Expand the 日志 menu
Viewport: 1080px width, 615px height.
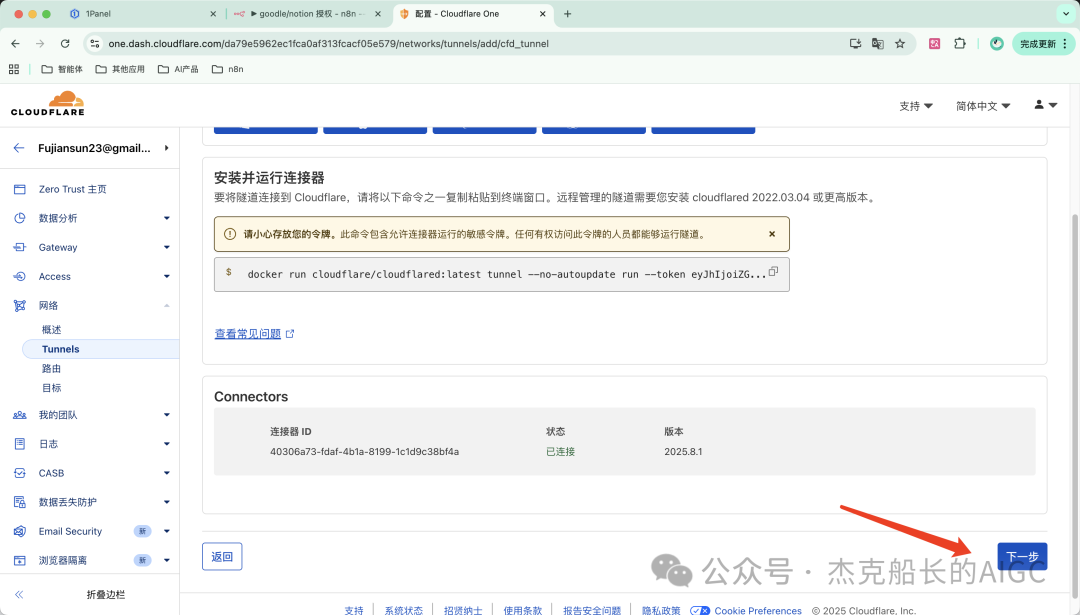click(167, 444)
